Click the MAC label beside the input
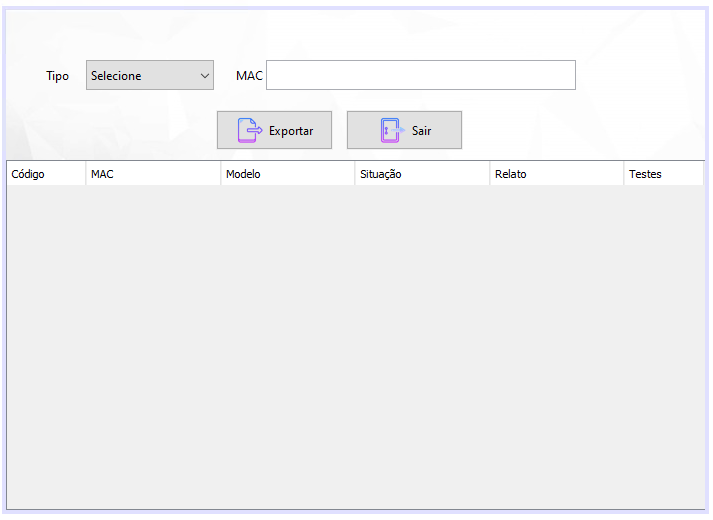713x520 pixels. 249,75
